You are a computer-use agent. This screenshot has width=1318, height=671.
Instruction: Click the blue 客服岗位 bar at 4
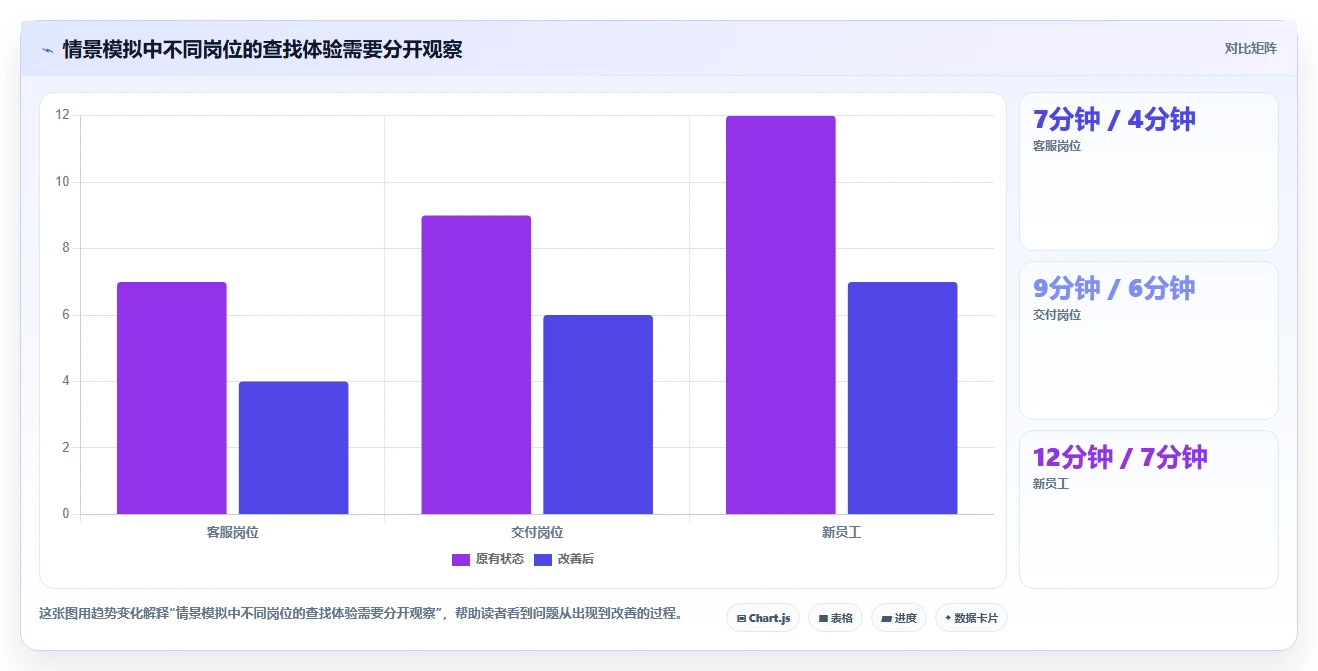point(294,448)
